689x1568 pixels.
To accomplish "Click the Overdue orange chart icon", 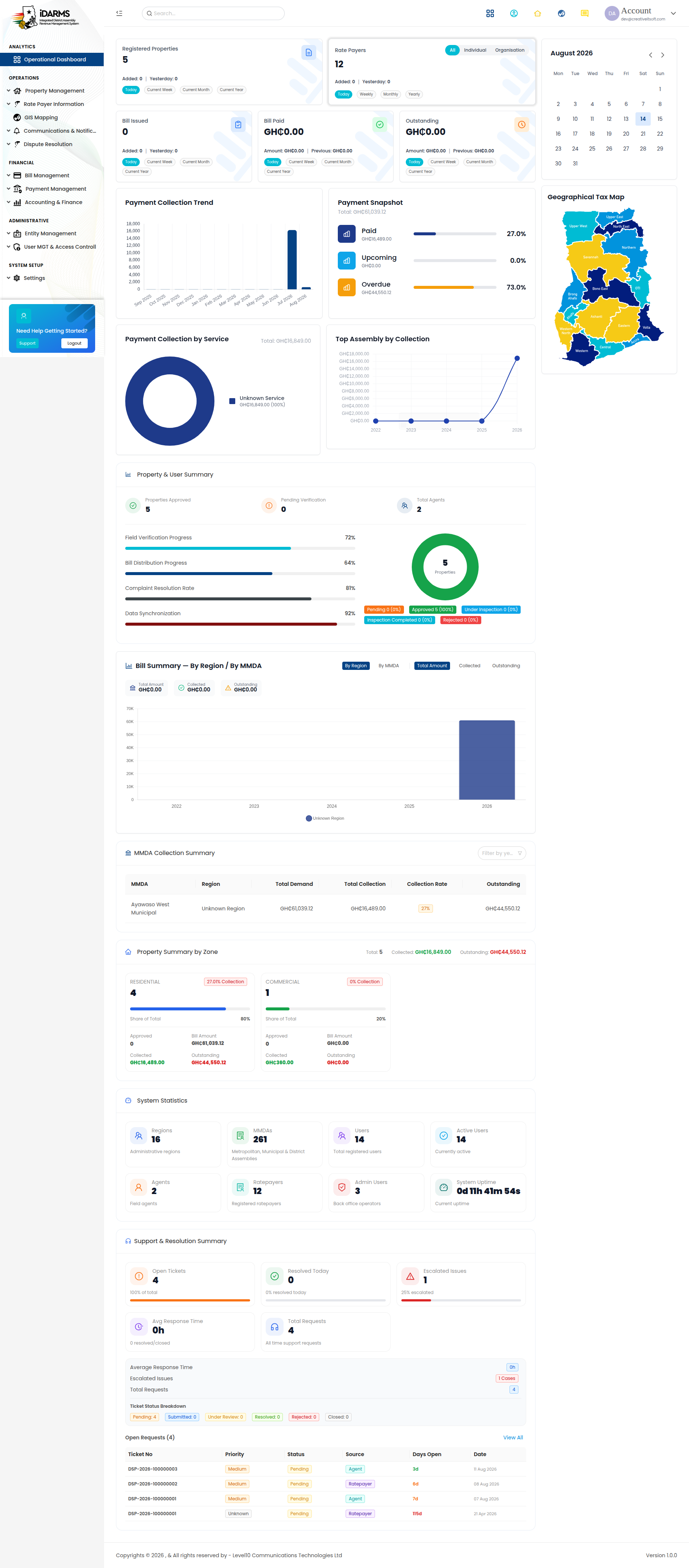I will pyautogui.click(x=346, y=287).
